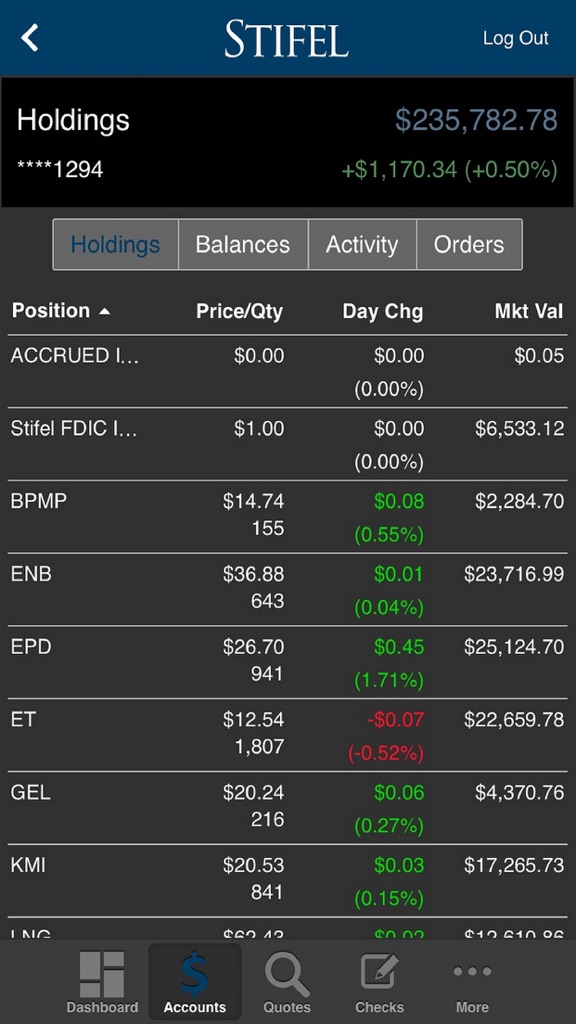Select the Holdings tab
The width and height of the screenshot is (576, 1024).
pyautogui.click(x=116, y=244)
